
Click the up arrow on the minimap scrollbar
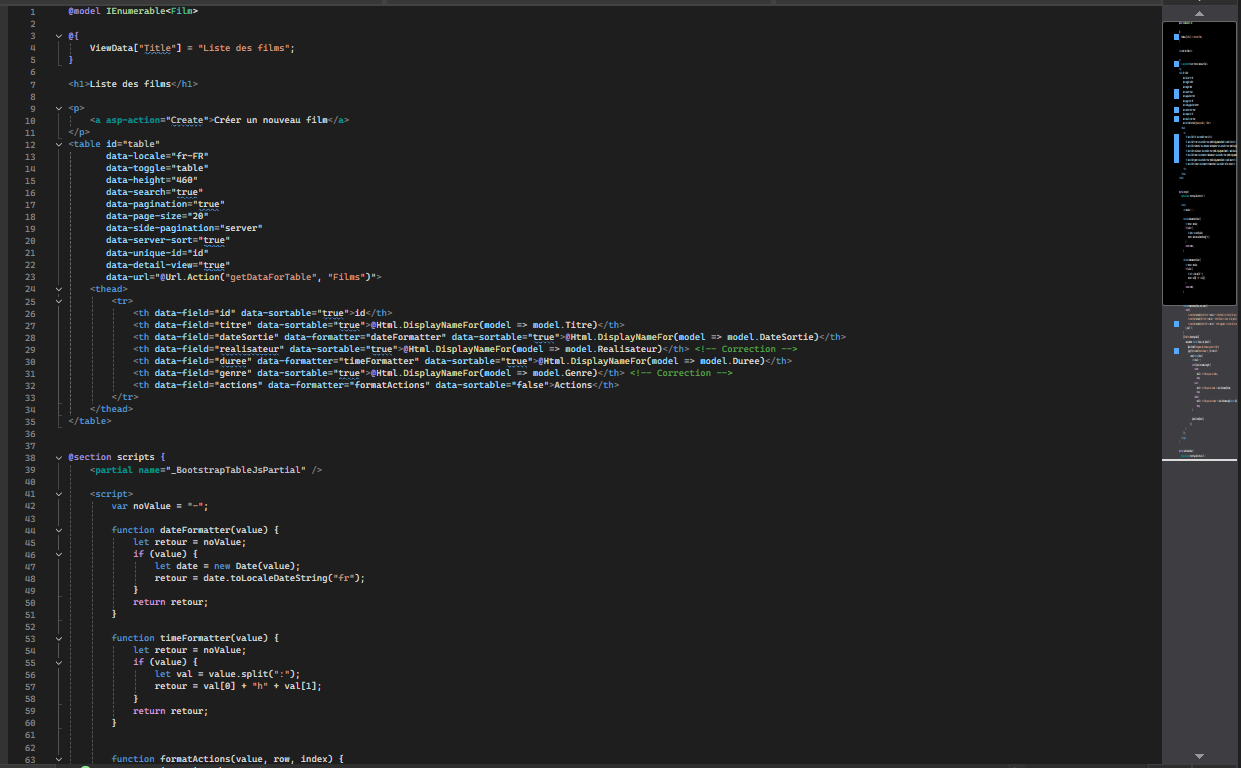pos(1199,14)
